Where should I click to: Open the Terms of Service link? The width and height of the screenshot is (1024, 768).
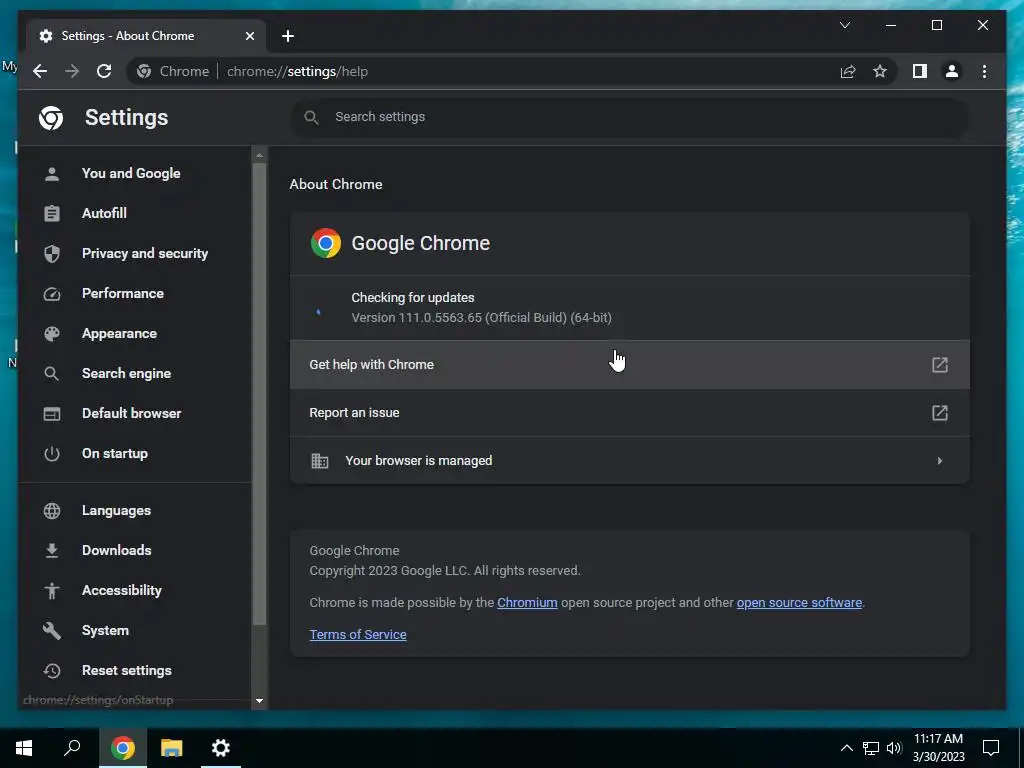pyautogui.click(x=358, y=635)
